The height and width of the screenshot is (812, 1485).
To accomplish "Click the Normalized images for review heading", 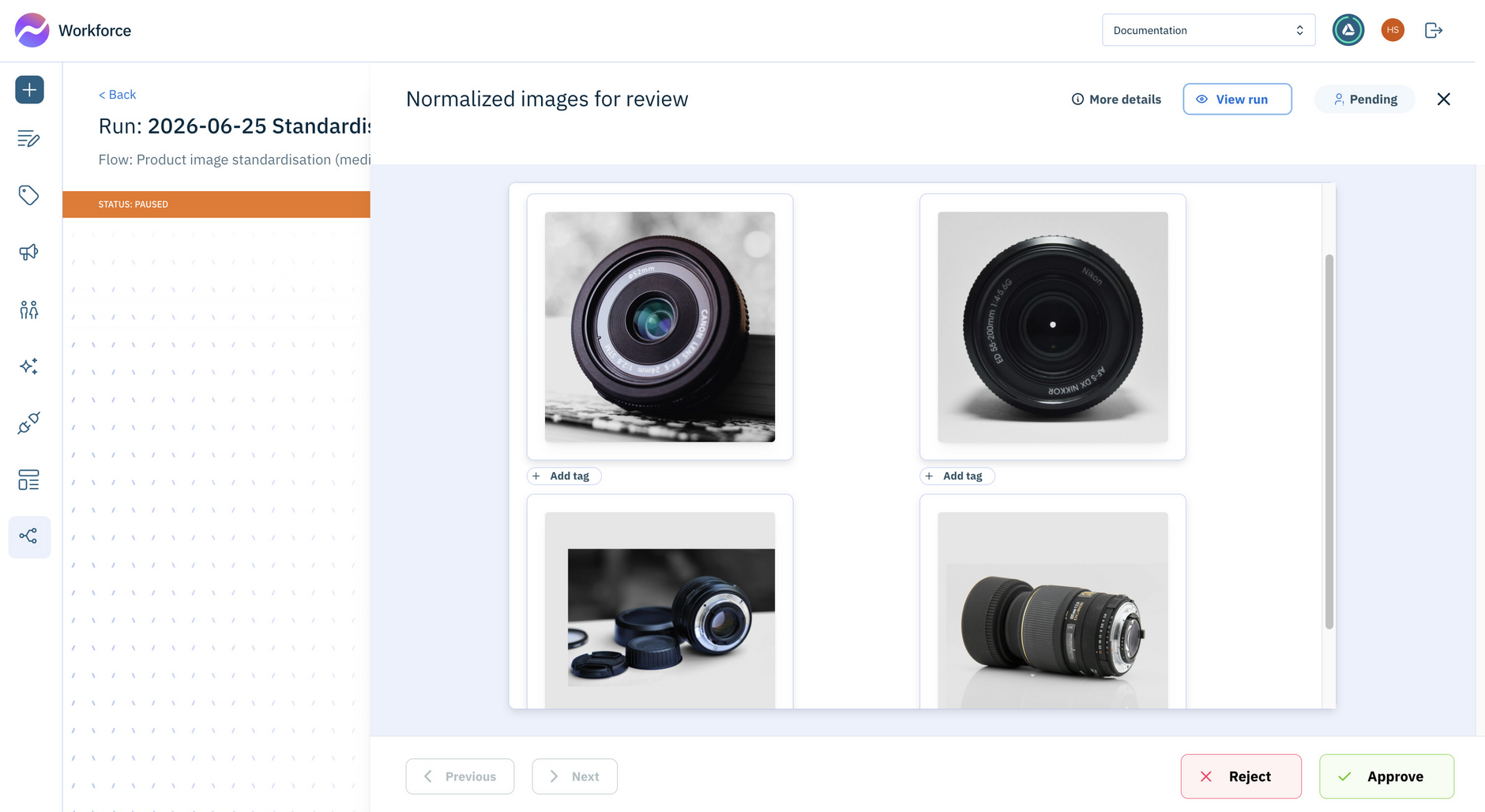I will (547, 99).
